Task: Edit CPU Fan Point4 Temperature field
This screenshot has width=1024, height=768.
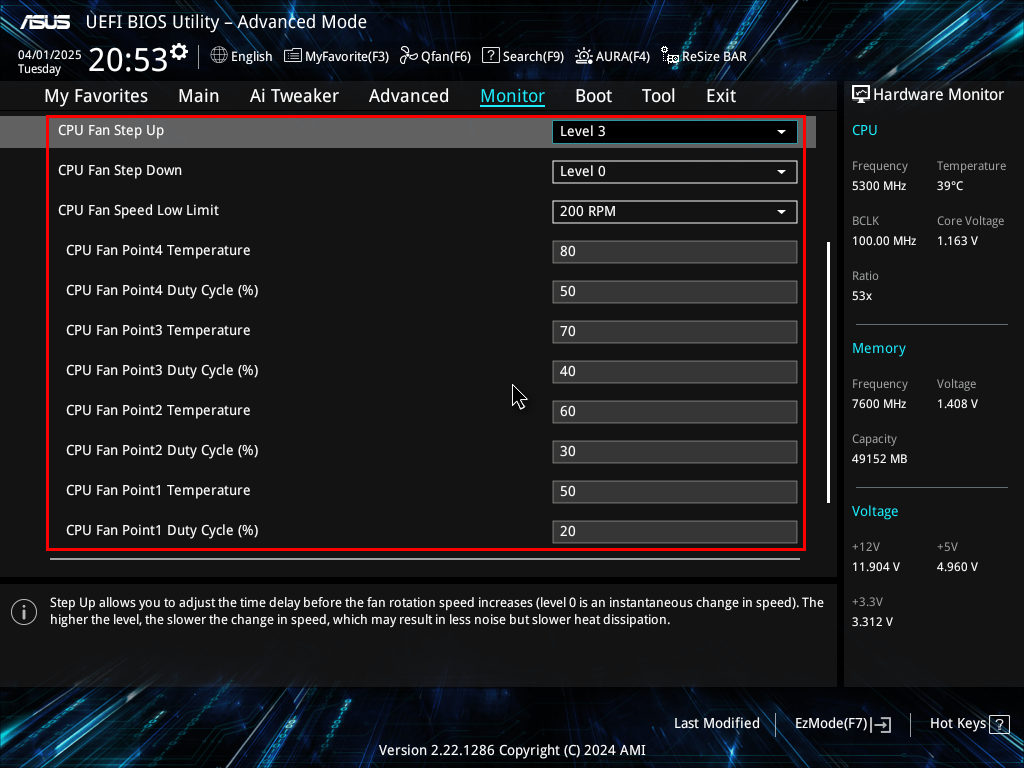Action: [x=675, y=251]
